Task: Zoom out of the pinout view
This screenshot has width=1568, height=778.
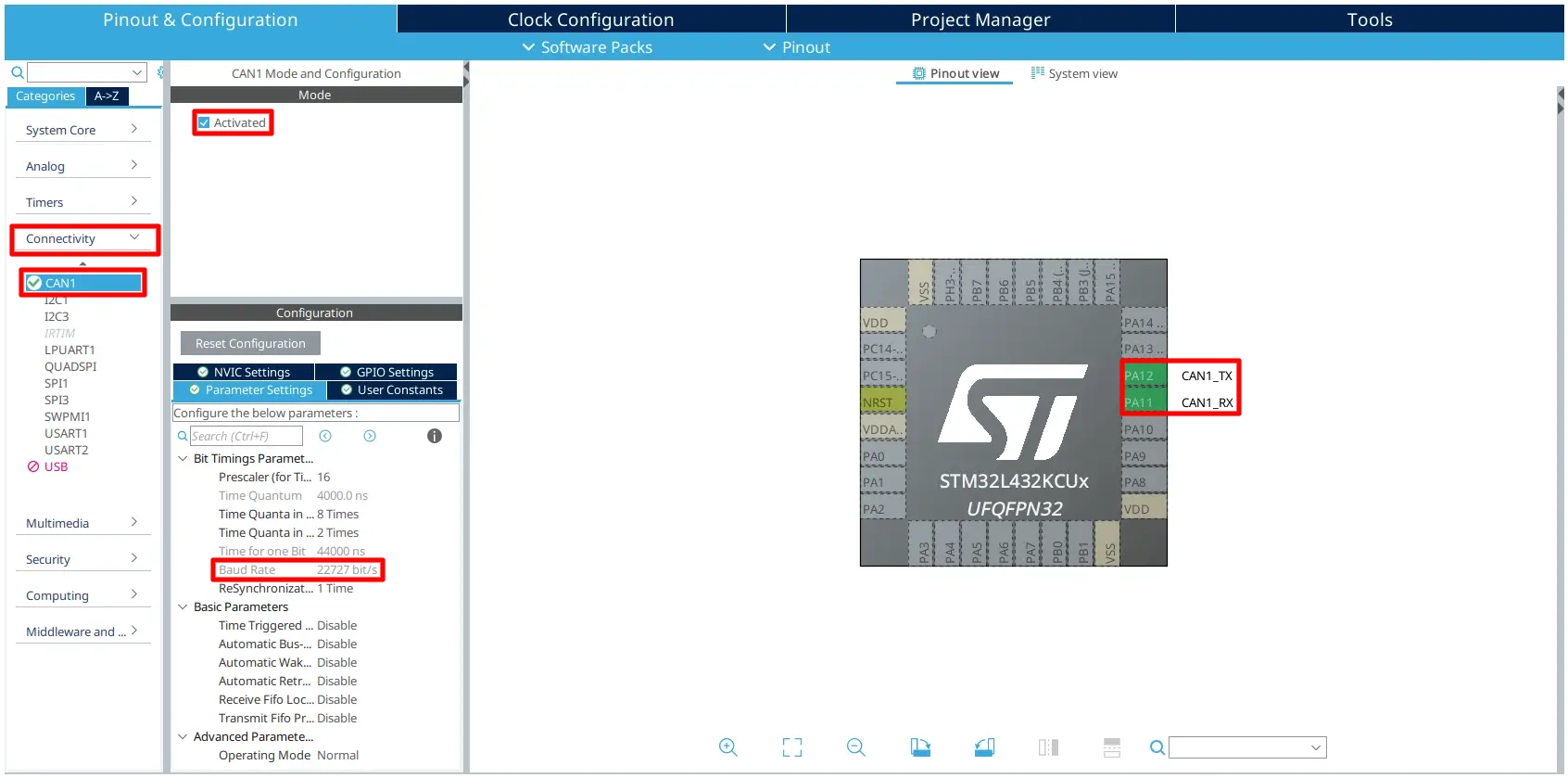Action: point(856,747)
